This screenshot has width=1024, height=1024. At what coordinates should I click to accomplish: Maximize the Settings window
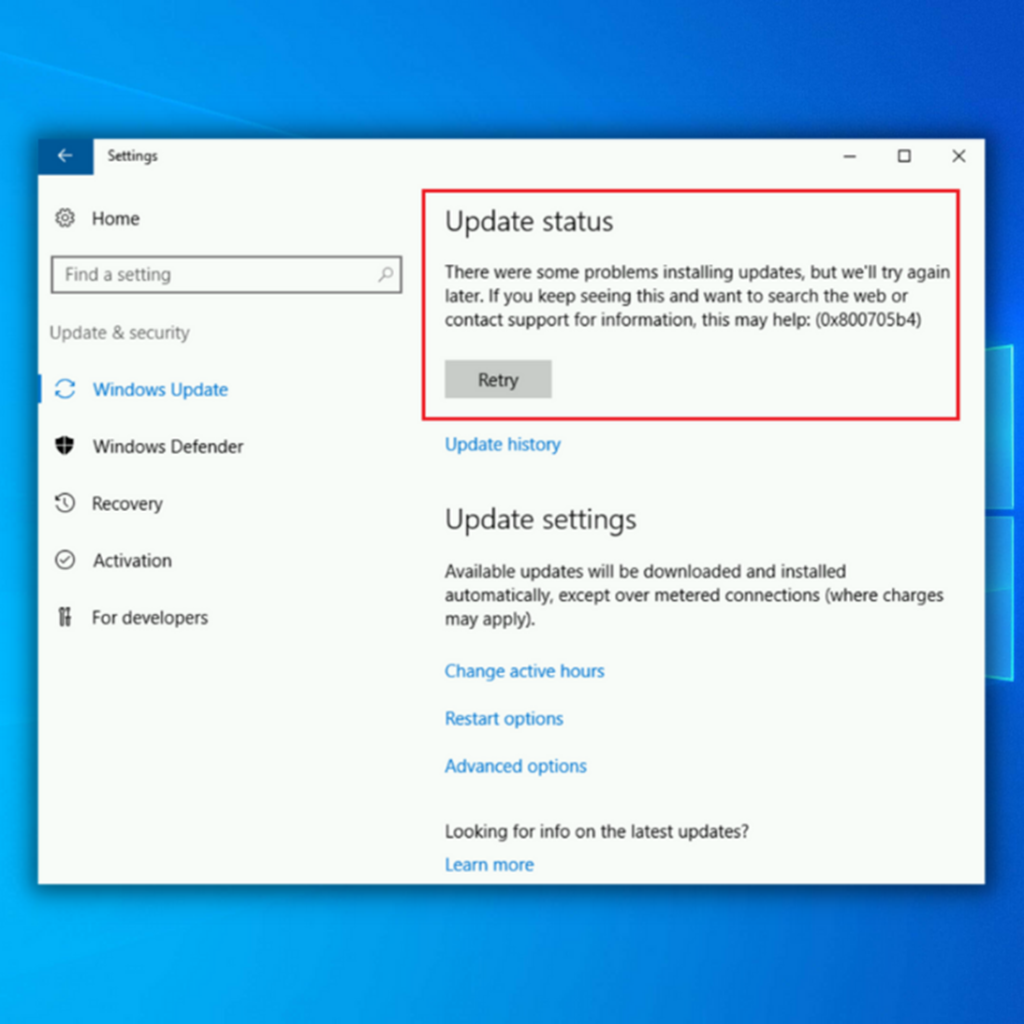pos(904,156)
